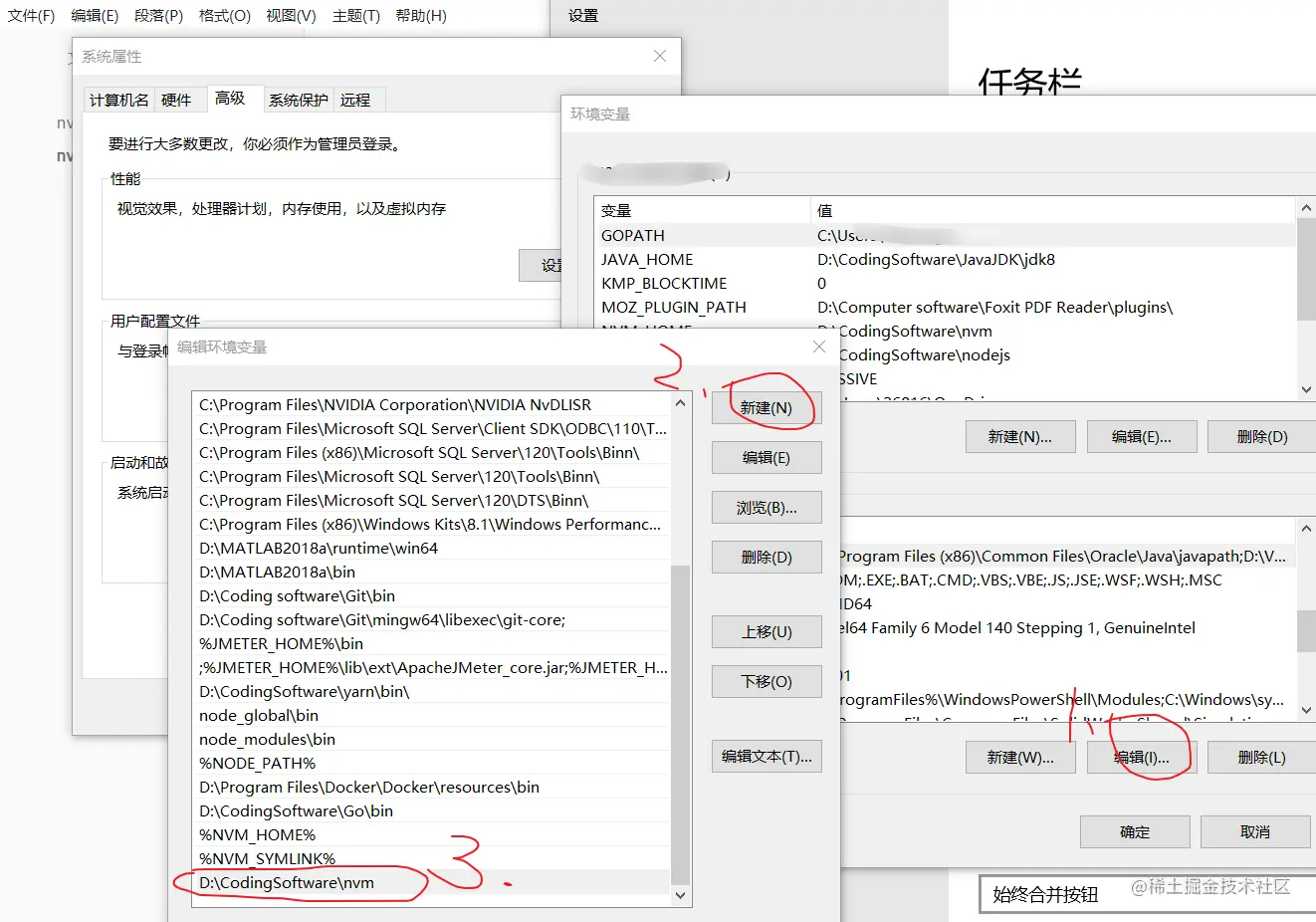
Task: Open the 段落(P) menu
Action: pyautogui.click(x=158, y=16)
